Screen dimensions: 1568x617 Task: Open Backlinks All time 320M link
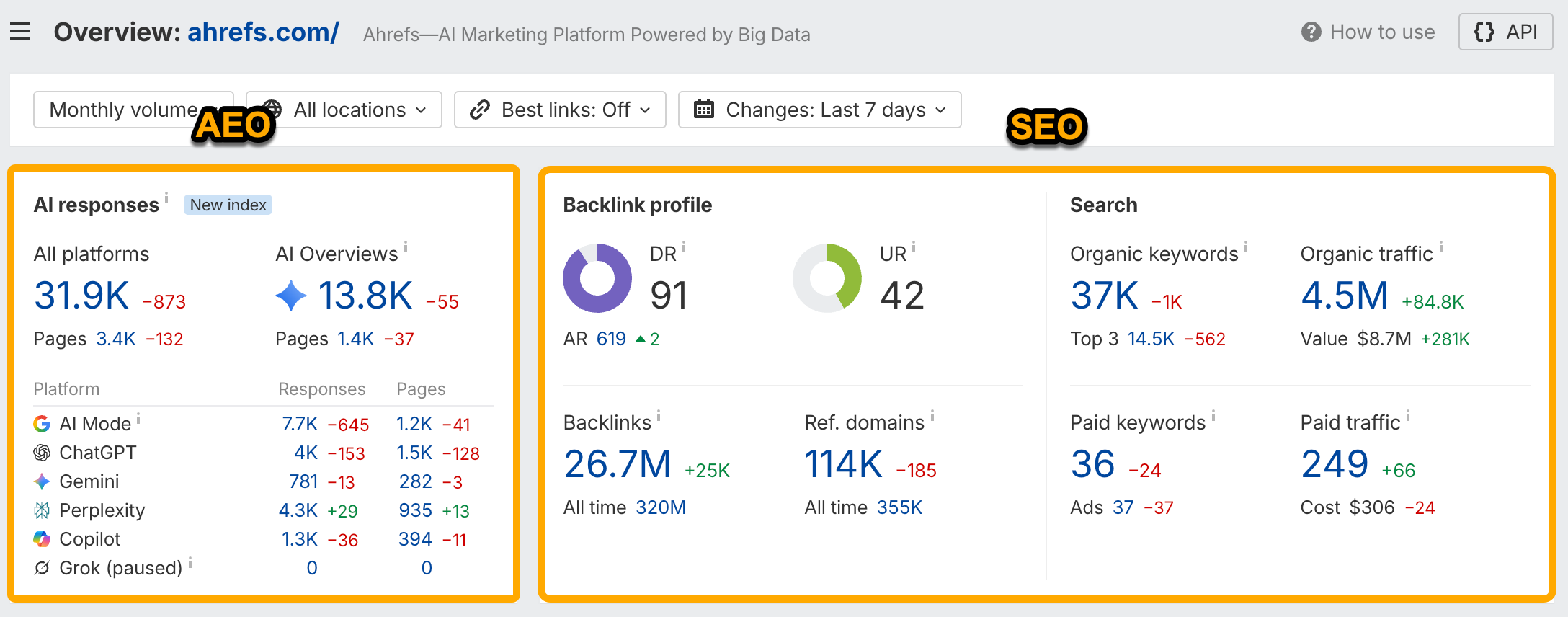[x=661, y=507]
